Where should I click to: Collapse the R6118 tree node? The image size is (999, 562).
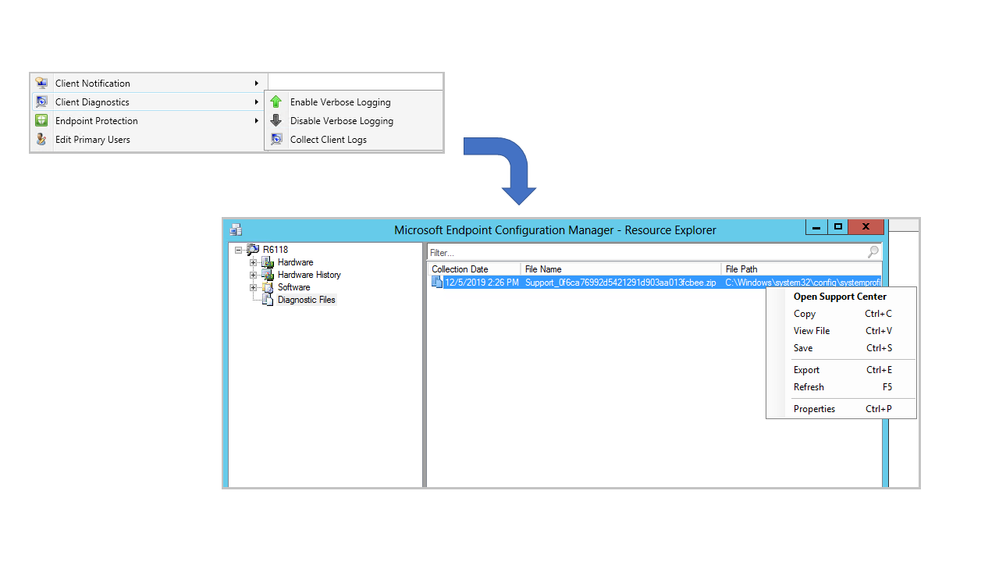[238, 250]
